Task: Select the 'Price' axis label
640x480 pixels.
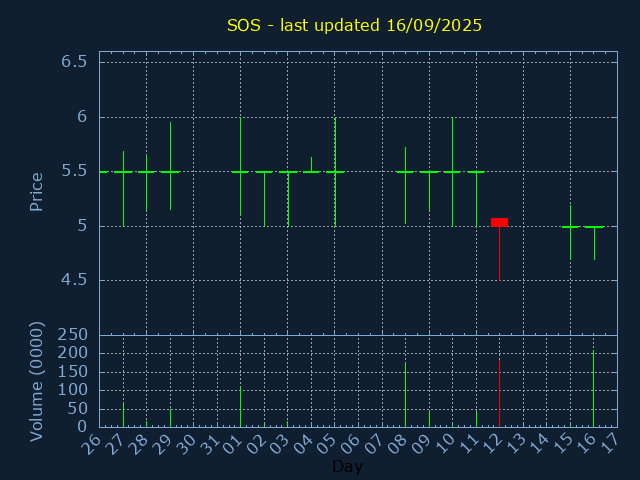Action: pyautogui.click(x=36, y=192)
